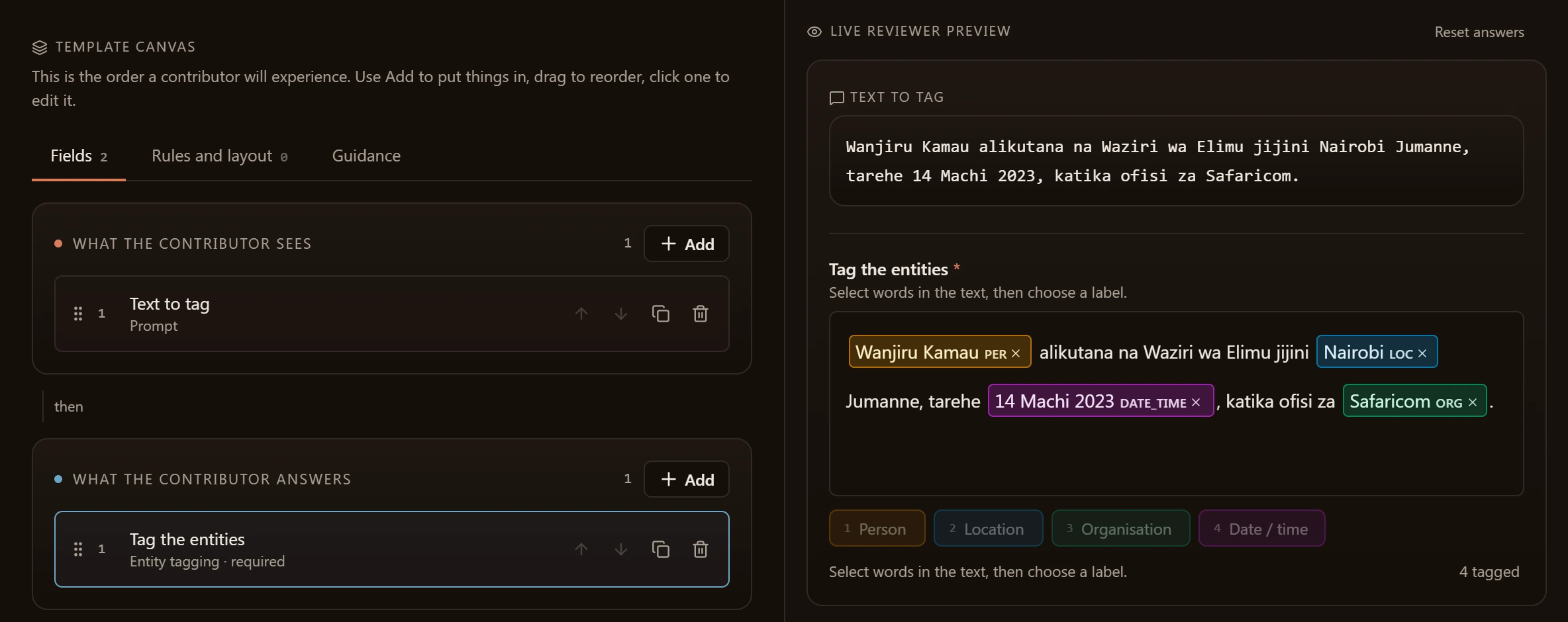Choose the Organisation label
Image resolution: width=1568 pixels, height=622 pixels.
pos(1120,528)
